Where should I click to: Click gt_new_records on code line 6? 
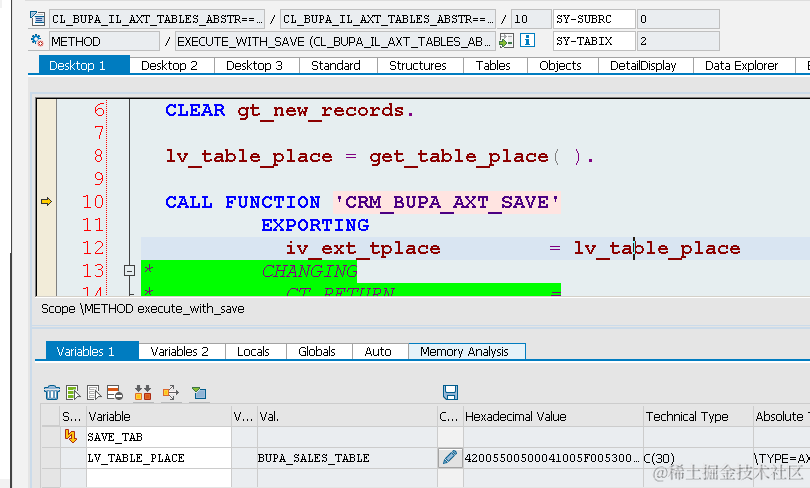tap(321, 111)
